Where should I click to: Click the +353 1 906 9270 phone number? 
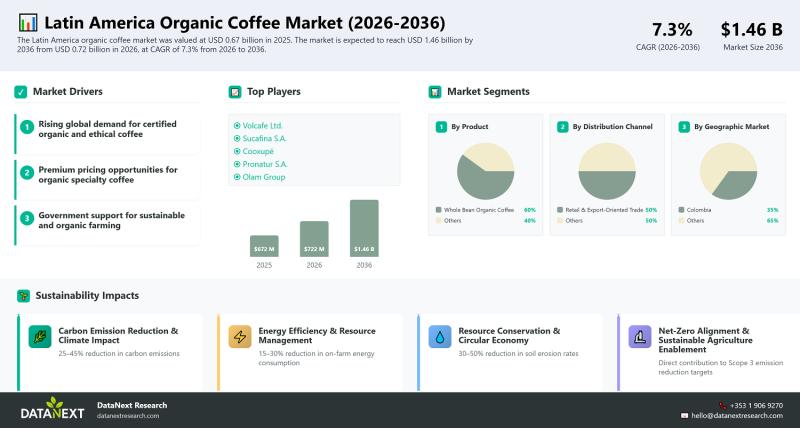[756, 405]
